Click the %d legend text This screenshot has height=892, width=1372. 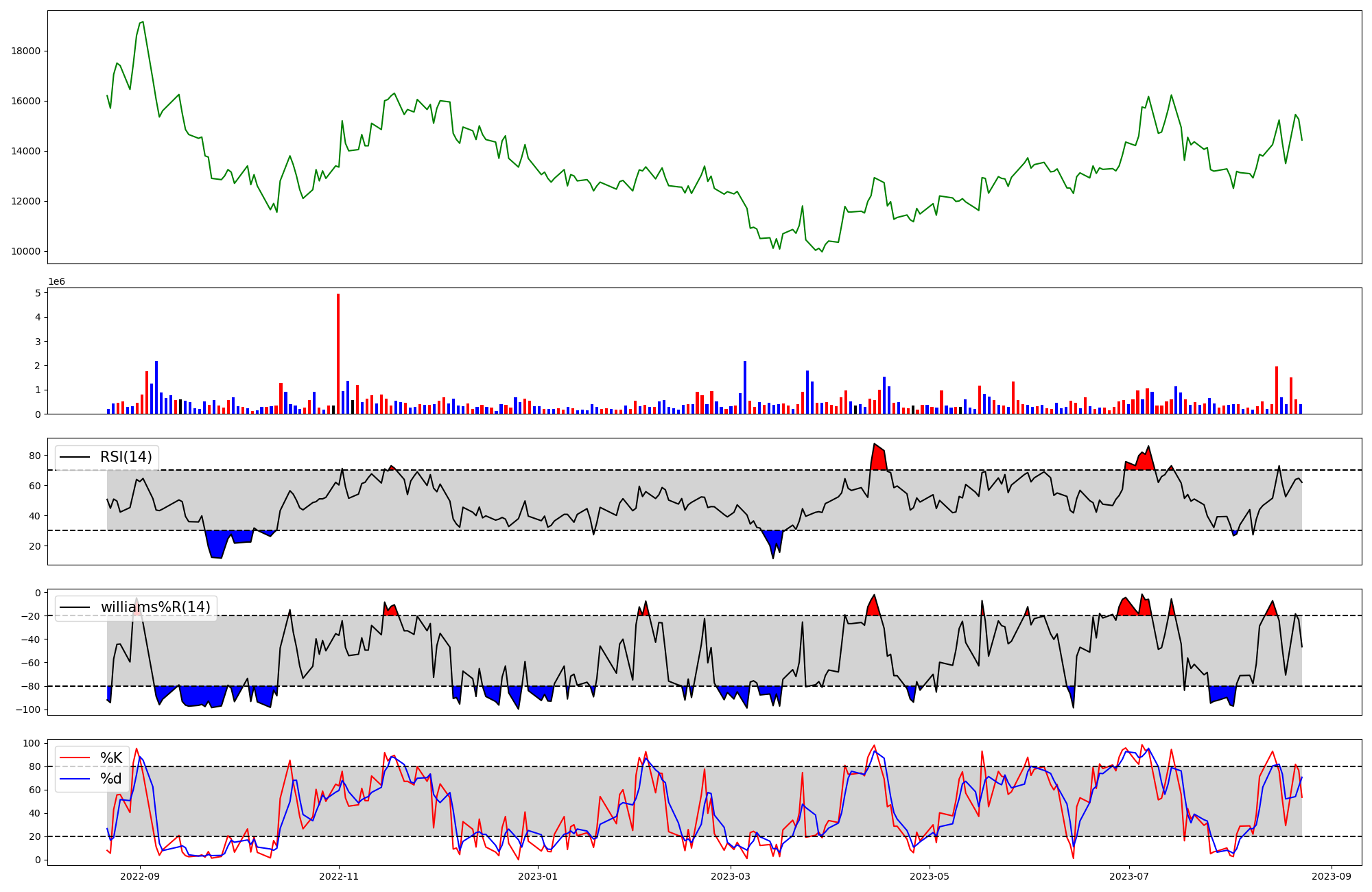point(111,779)
